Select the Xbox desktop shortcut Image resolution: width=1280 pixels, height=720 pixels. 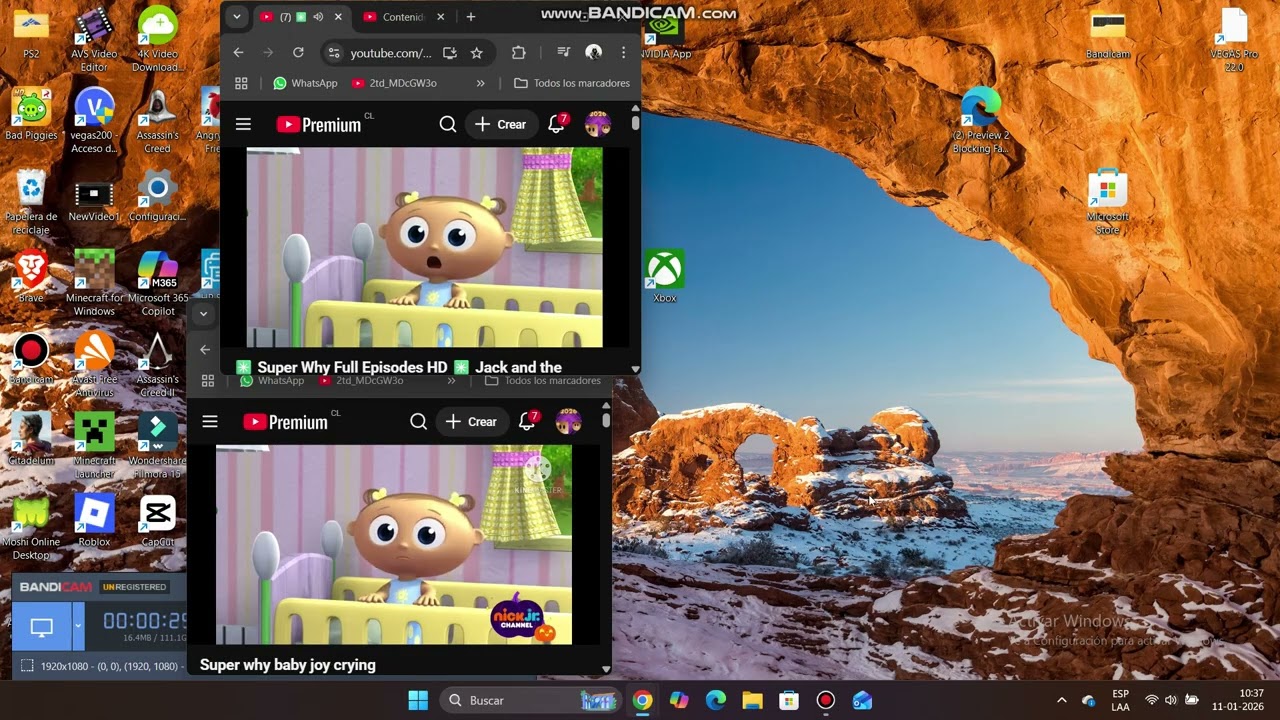coord(665,276)
